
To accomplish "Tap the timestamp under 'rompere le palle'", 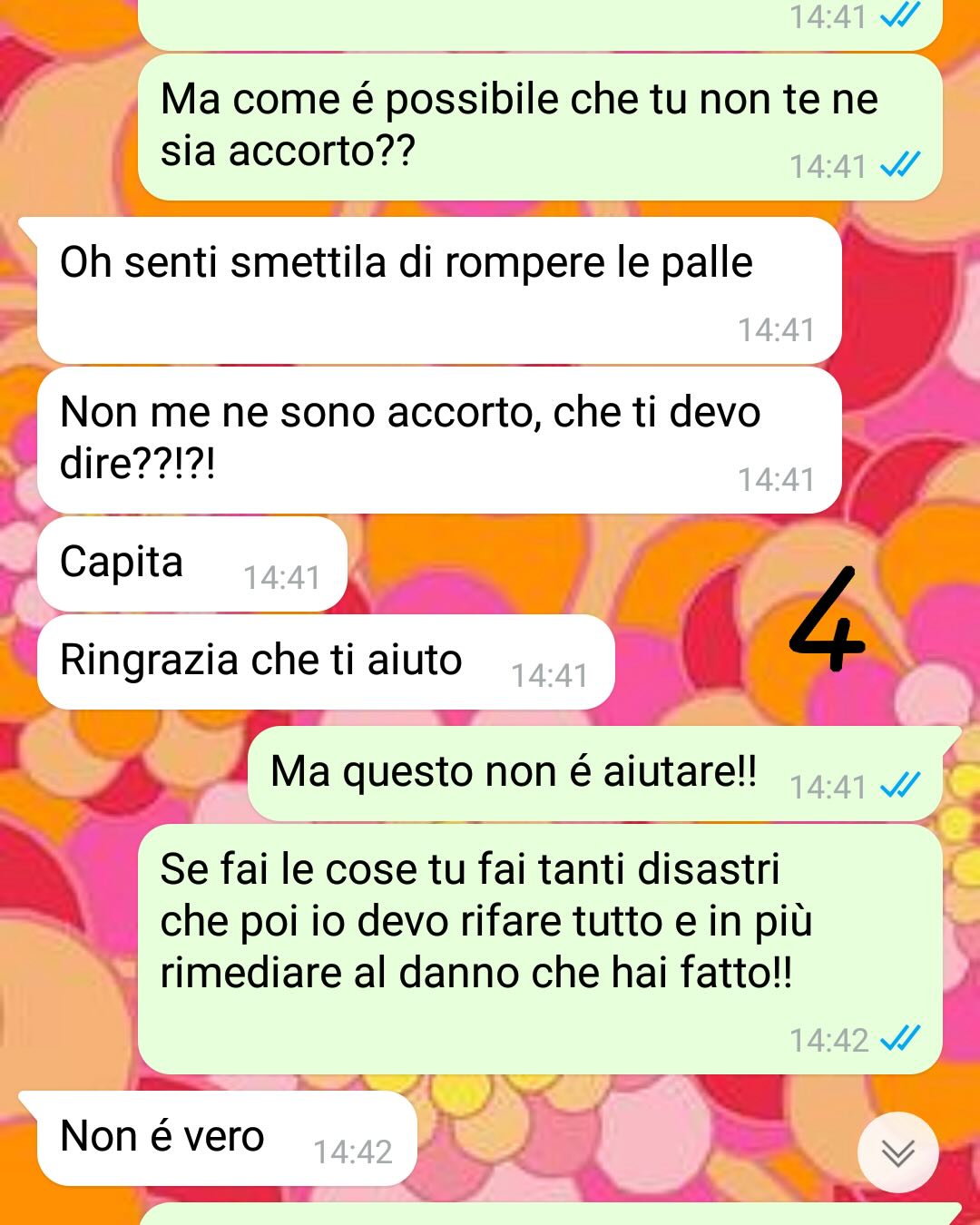I will click(776, 330).
